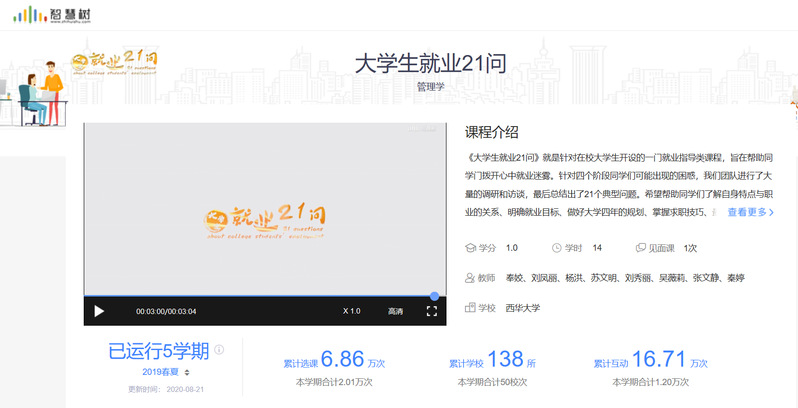Click the video preview thumbnail area
Screen dimensions: 798x408
pyautogui.click(x=265, y=209)
